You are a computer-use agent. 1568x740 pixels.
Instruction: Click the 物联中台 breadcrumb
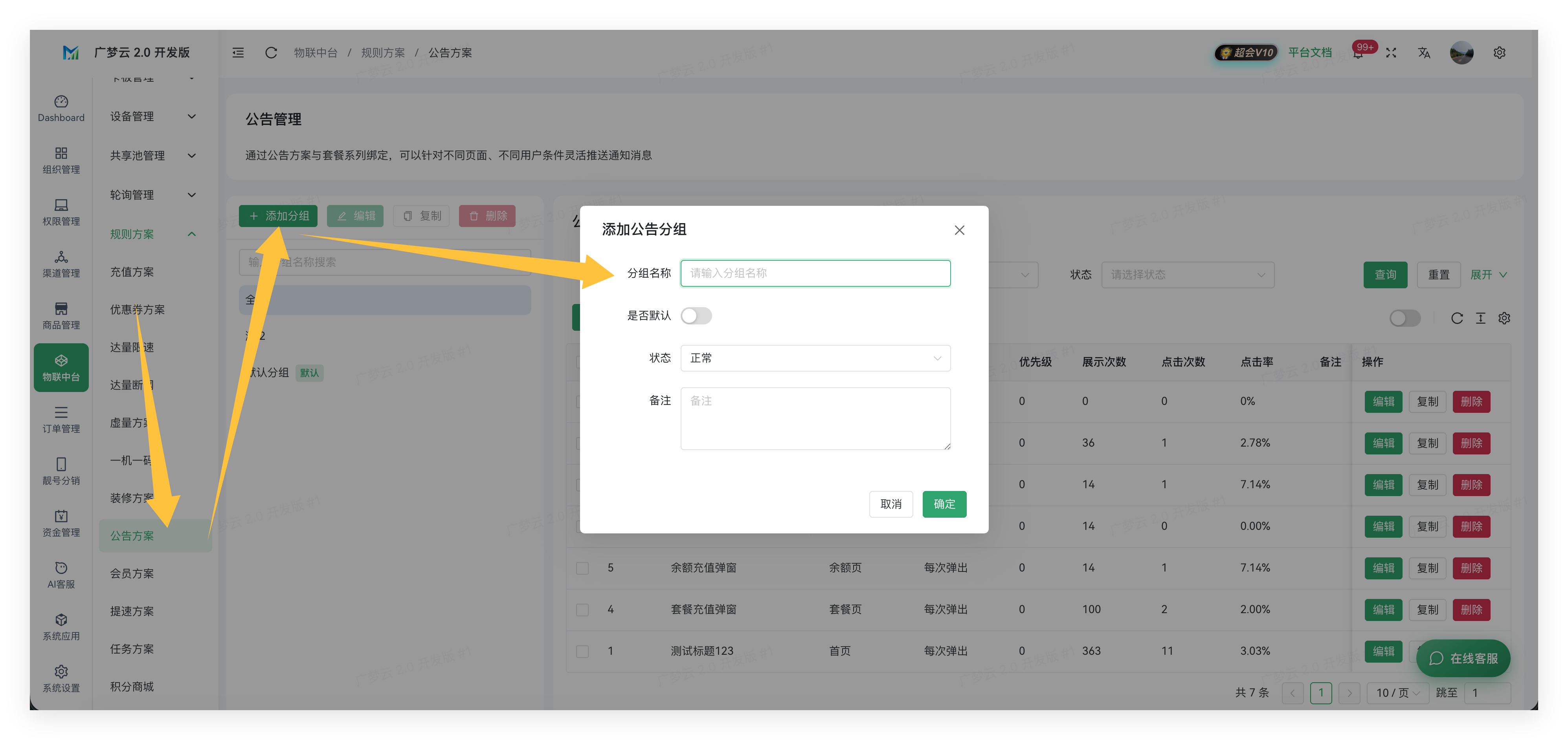tap(315, 53)
